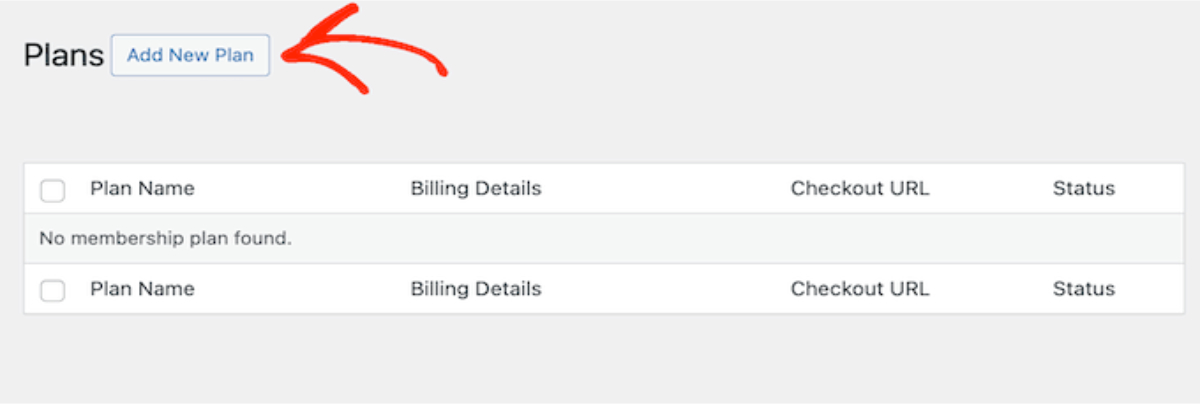This screenshot has width=1200, height=404.
Task: Click the Add New Plan button
Action: point(190,56)
